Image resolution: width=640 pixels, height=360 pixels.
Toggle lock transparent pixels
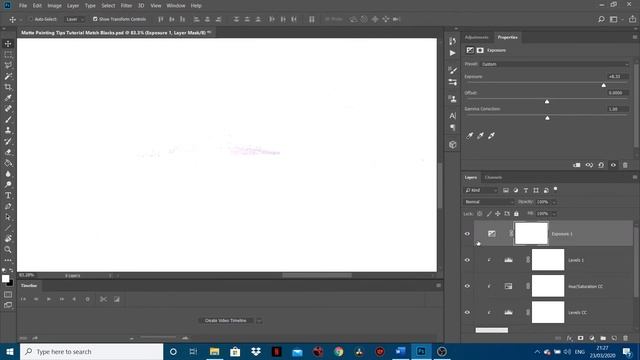pos(480,213)
